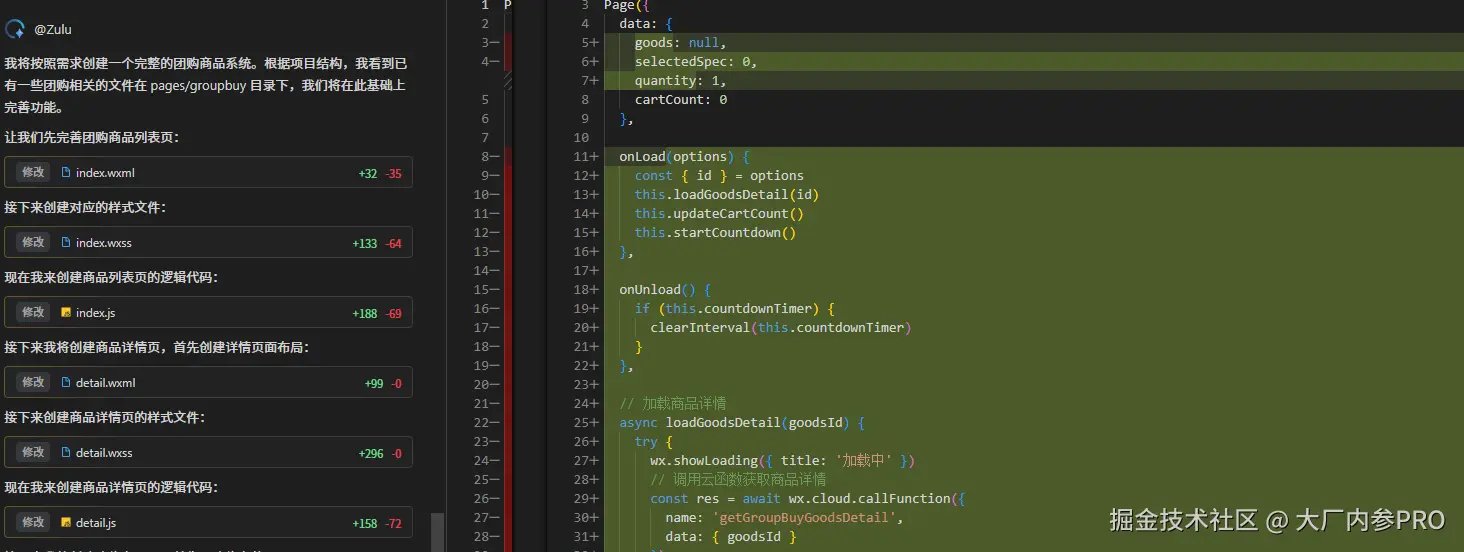Image resolution: width=1464 pixels, height=552 pixels.
Task: Open the detail.js file name link
Action: point(96,523)
